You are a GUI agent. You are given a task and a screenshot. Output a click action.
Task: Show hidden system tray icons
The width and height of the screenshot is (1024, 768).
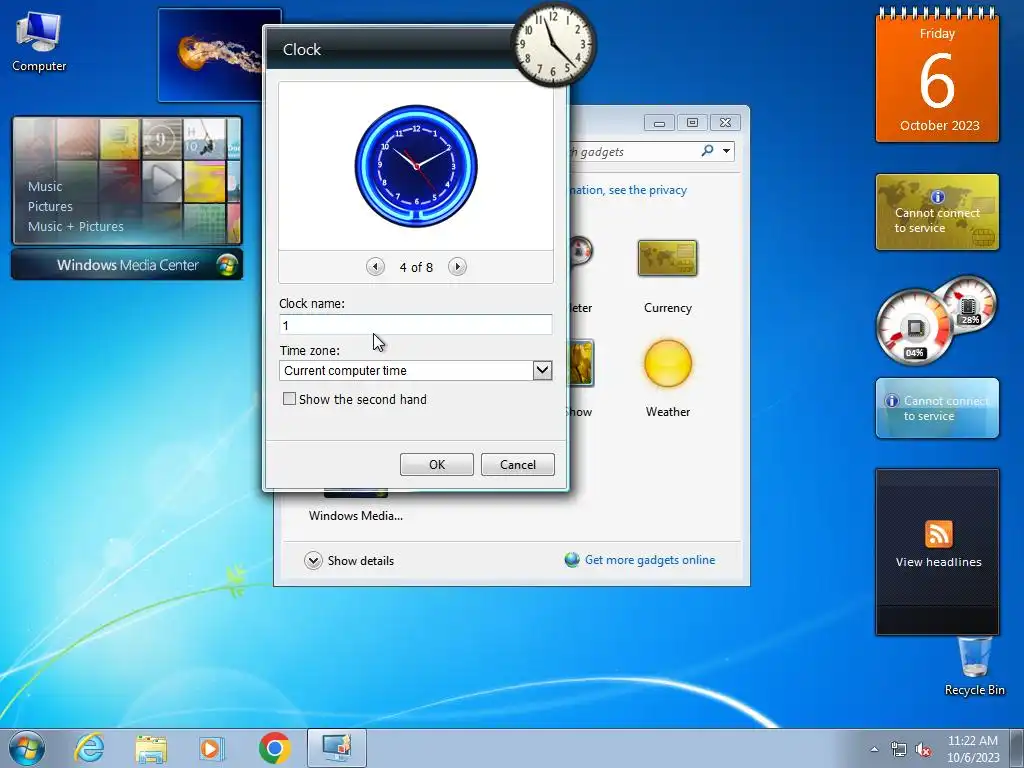coord(874,749)
